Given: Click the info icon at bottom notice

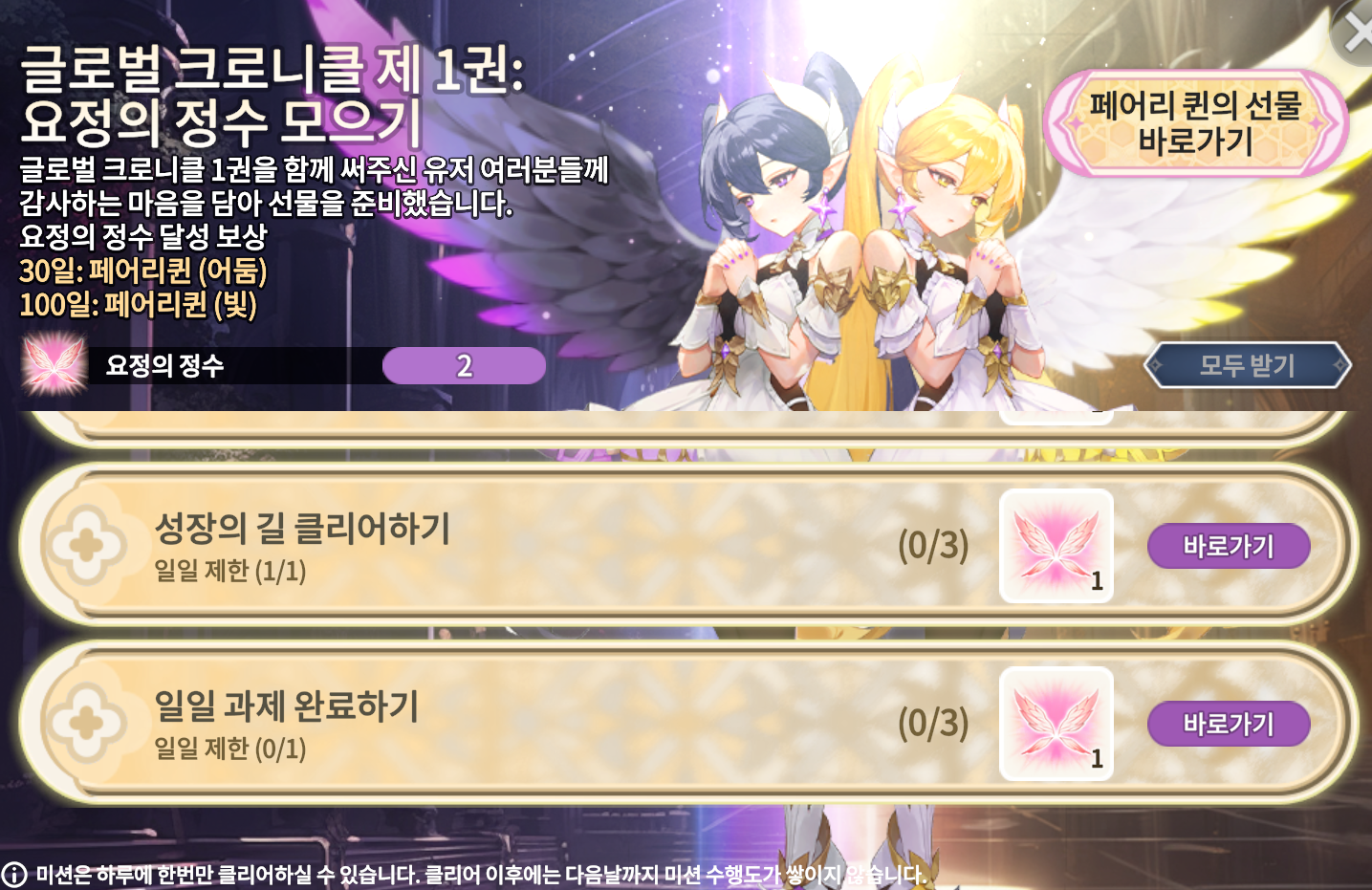Looking at the screenshot, I should [x=14, y=875].
